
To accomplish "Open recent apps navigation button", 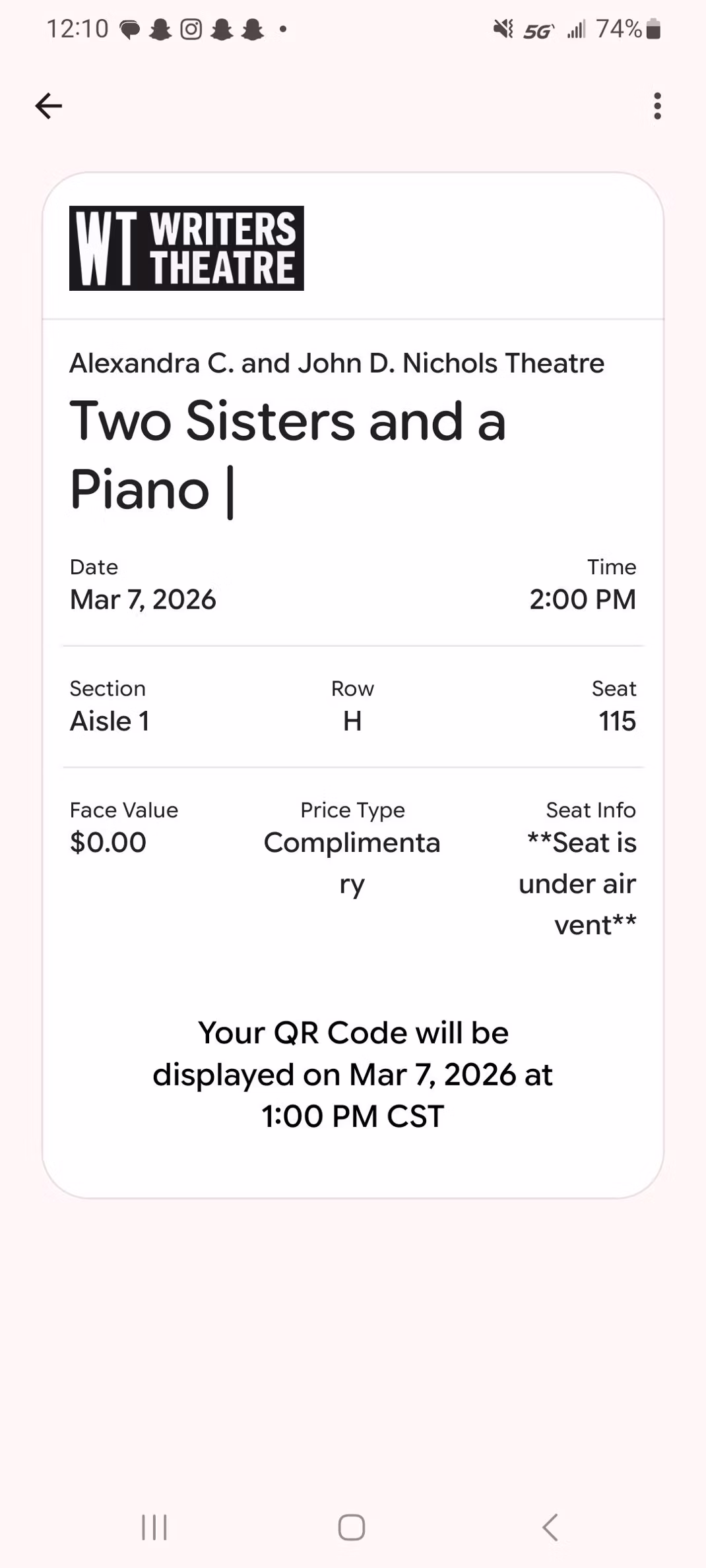I will [154, 1527].
